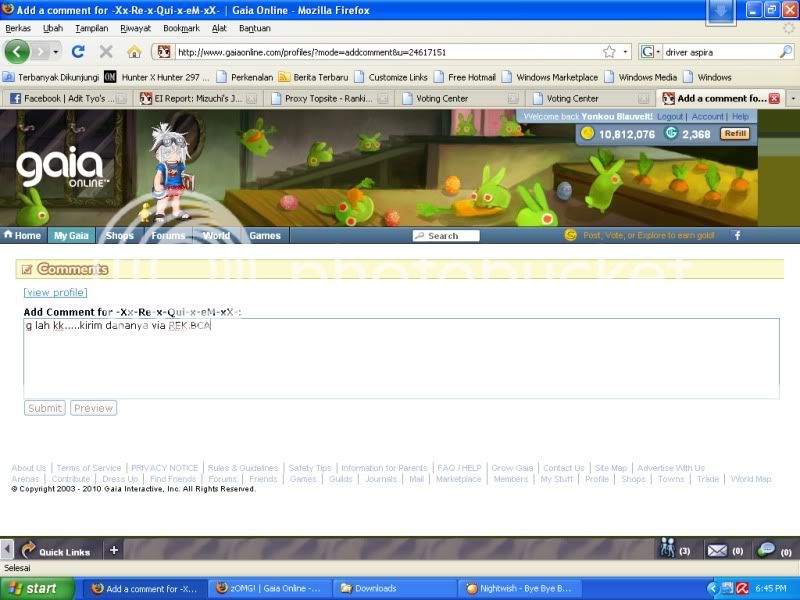This screenshot has width=800, height=600.
Task: Click the gold coin balance icon
Action: click(587, 134)
